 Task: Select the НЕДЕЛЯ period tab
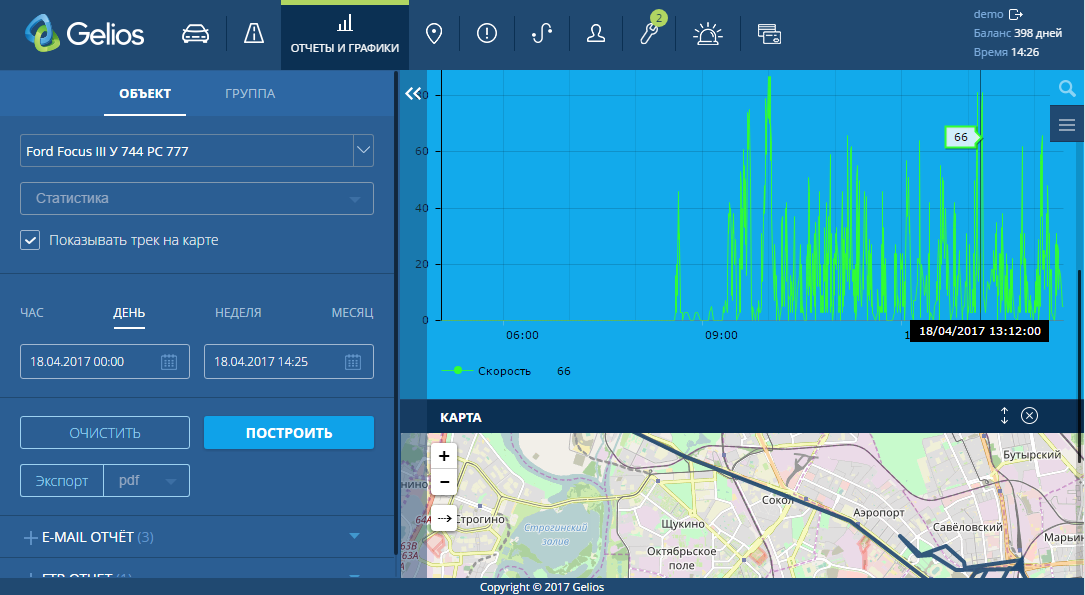tap(238, 312)
